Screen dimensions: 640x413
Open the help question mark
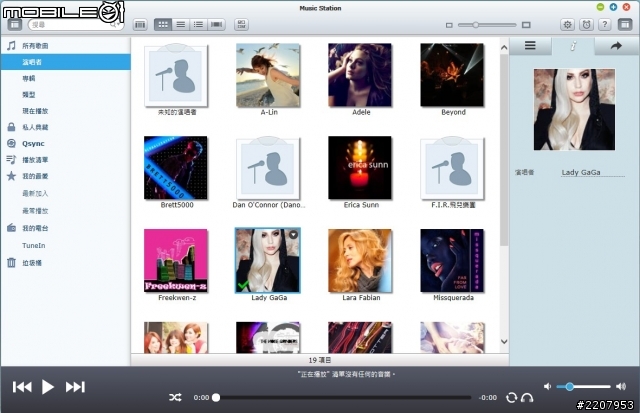tap(604, 24)
